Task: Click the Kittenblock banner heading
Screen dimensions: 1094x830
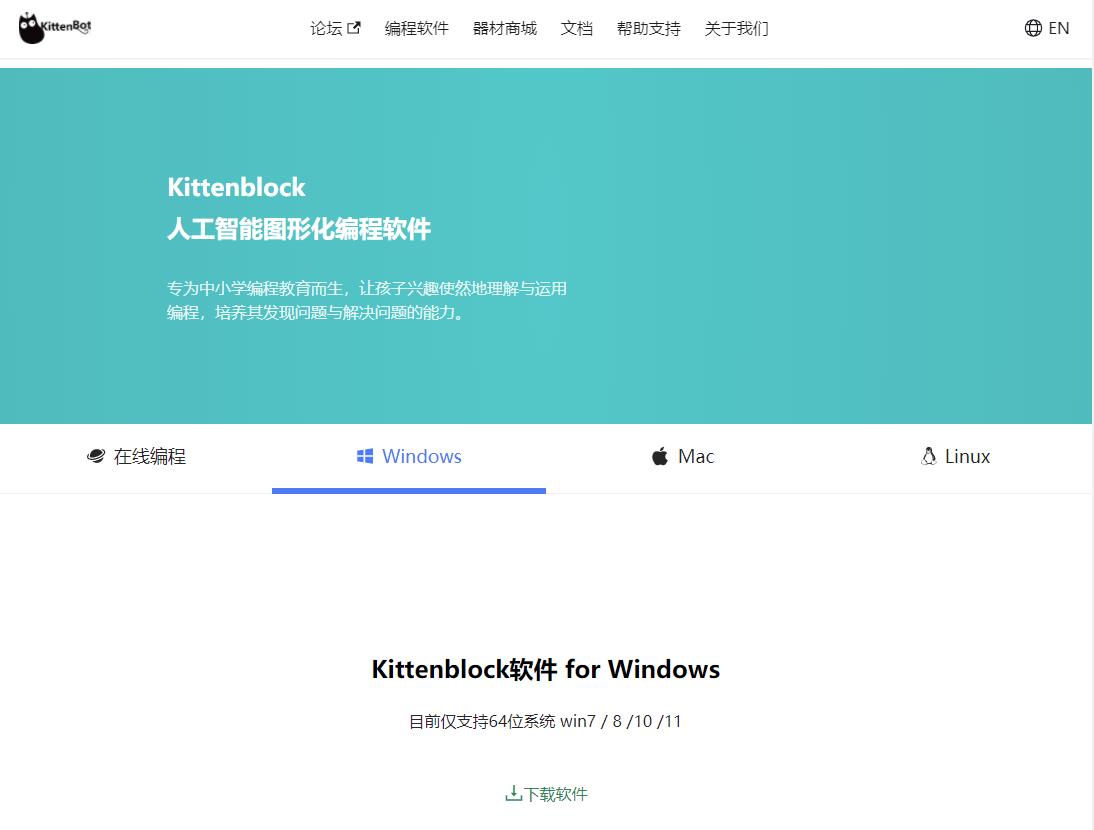Action: [x=237, y=187]
